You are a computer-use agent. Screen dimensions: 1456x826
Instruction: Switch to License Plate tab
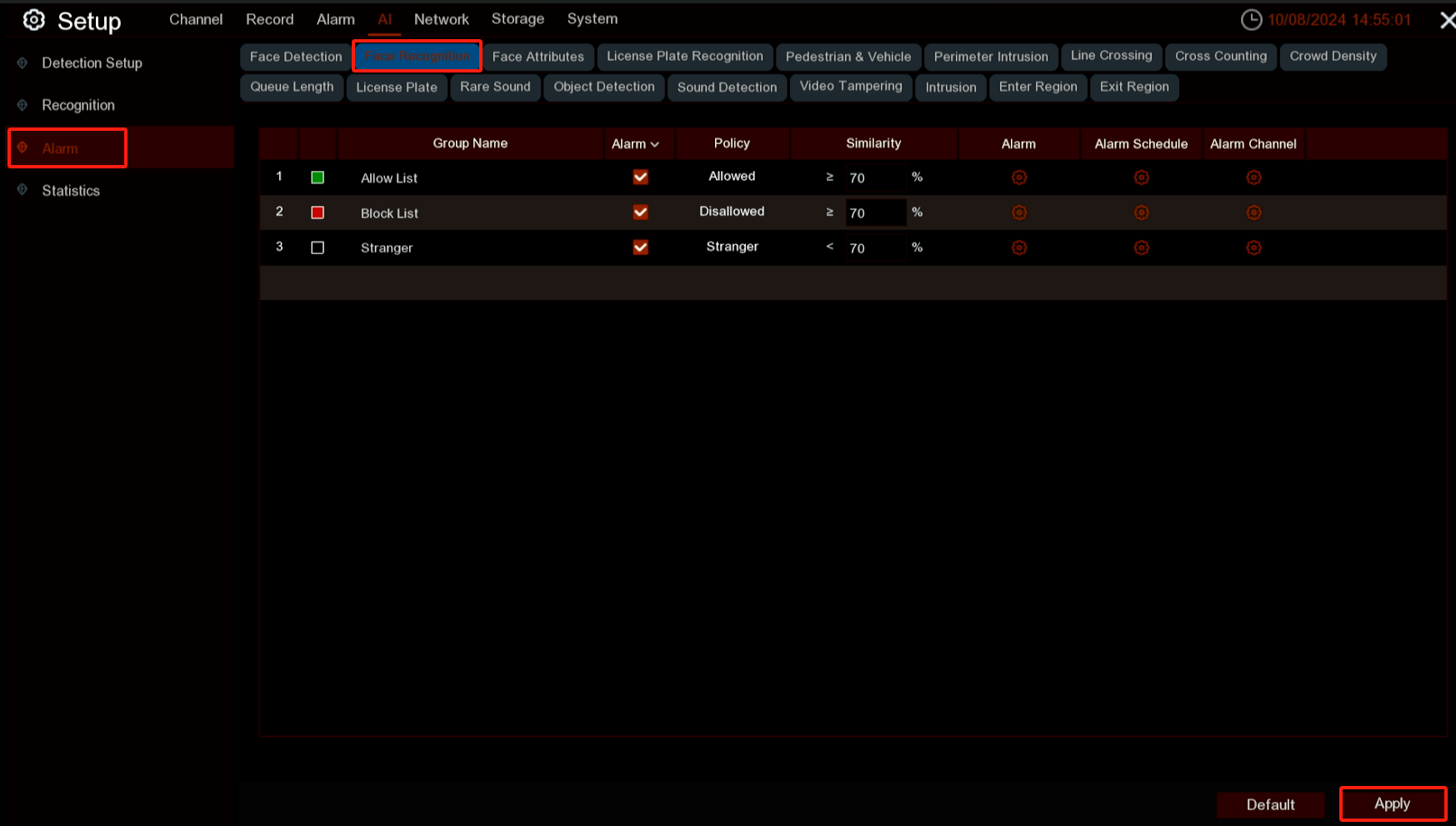pyautogui.click(x=397, y=87)
